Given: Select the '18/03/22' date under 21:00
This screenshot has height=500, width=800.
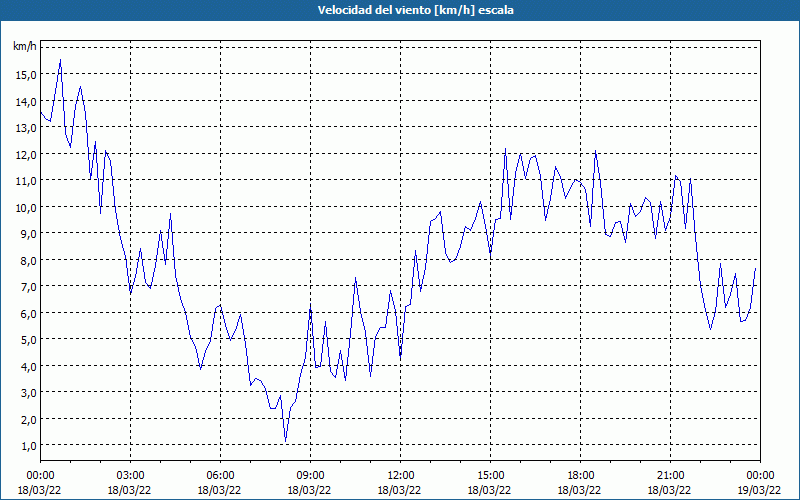Looking at the screenshot, I should click(x=669, y=490).
